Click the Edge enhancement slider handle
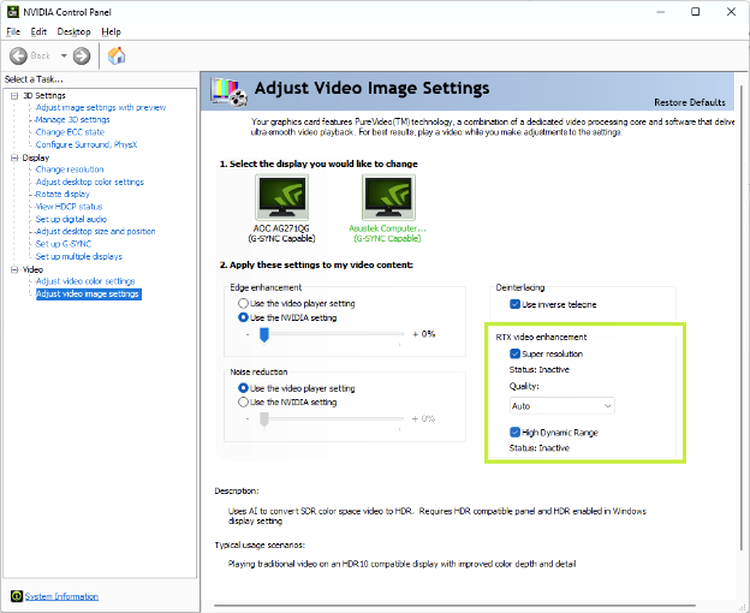The image size is (750, 613). (x=264, y=335)
